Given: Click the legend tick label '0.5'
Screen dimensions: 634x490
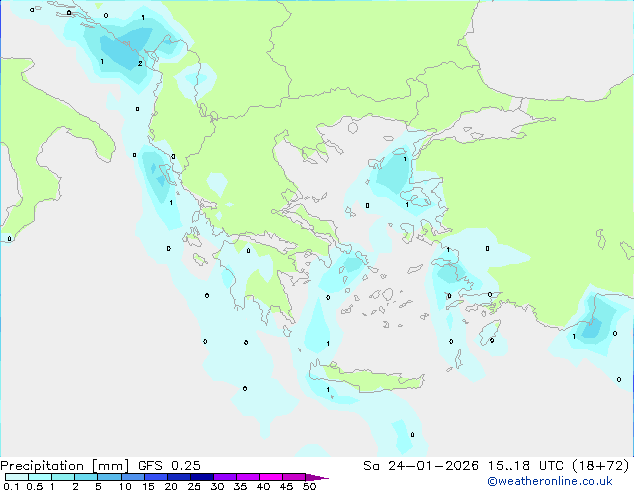Looking at the screenshot, I should coord(35,486).
